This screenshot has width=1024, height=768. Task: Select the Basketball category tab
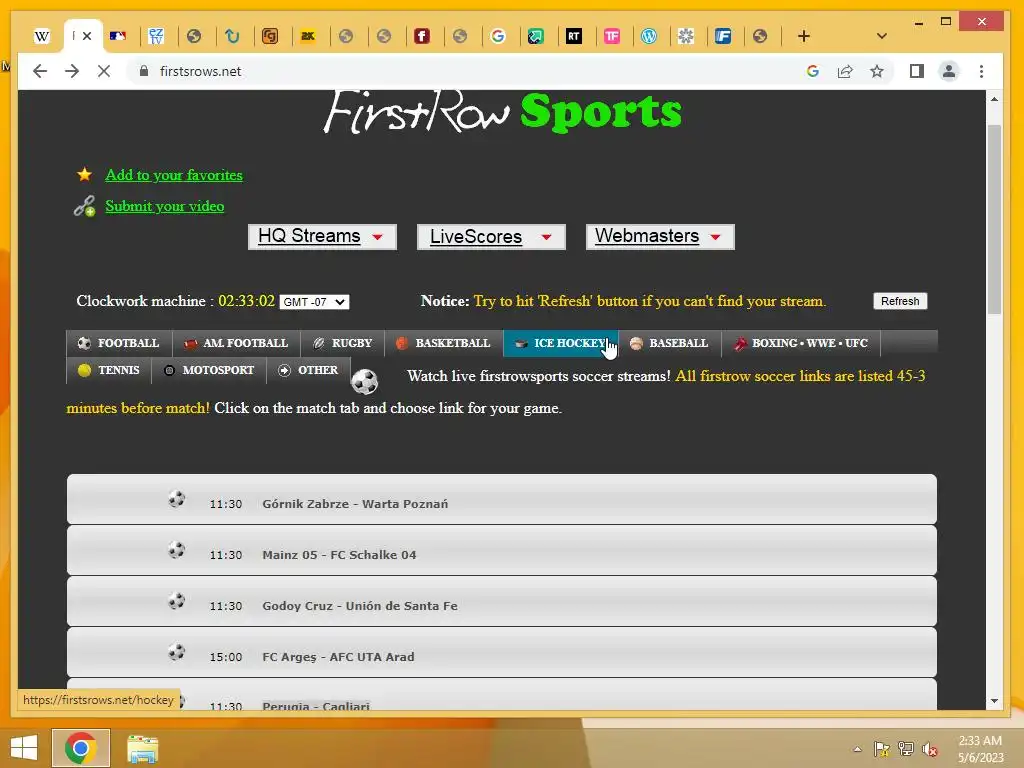coord(444,343)
